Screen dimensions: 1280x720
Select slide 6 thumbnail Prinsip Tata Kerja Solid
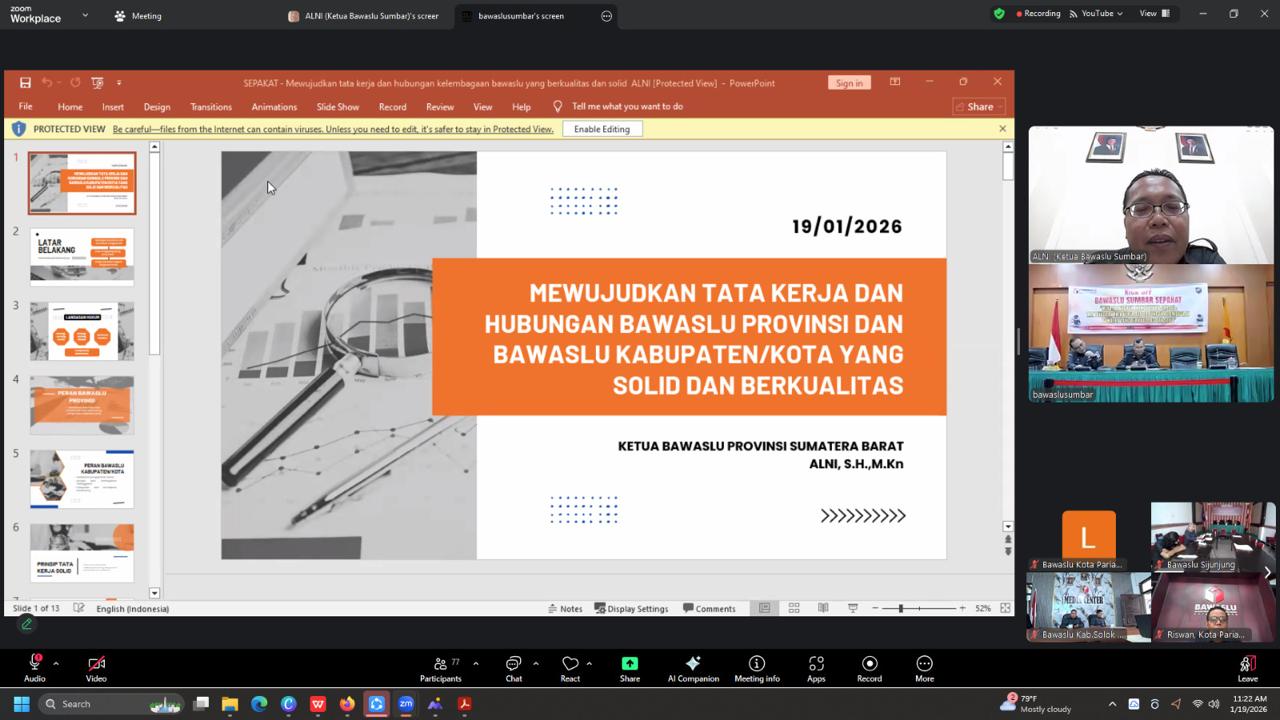pyautogui.click(x=82, y=553)
